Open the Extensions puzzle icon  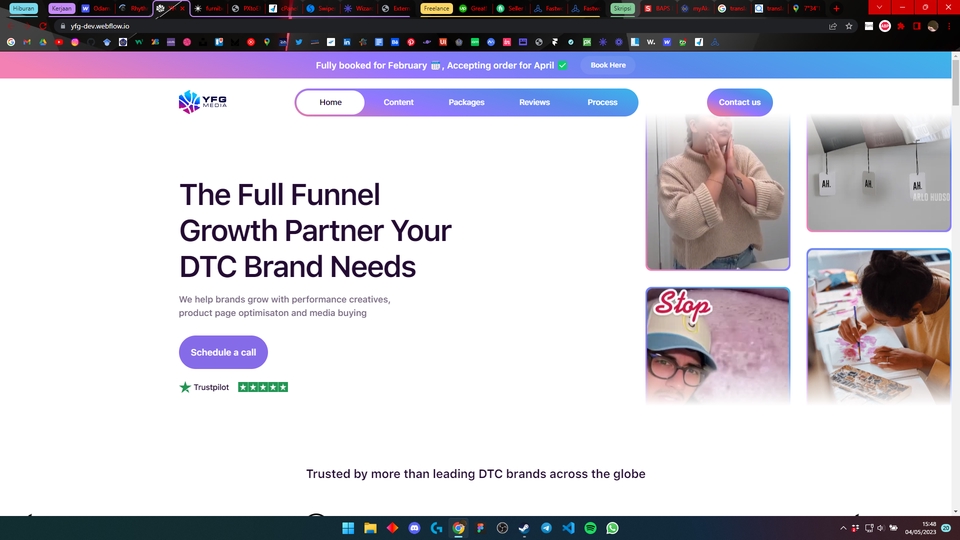(901, 26)
